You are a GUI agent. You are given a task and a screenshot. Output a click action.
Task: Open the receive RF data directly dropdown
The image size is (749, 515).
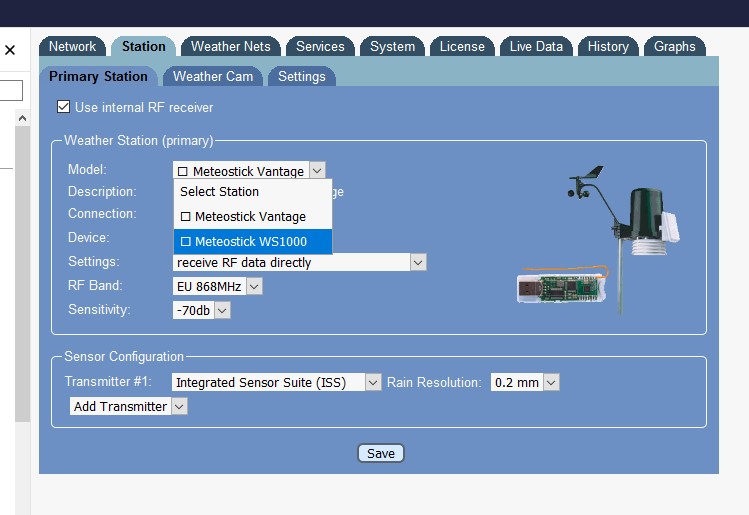coord(300,262)
